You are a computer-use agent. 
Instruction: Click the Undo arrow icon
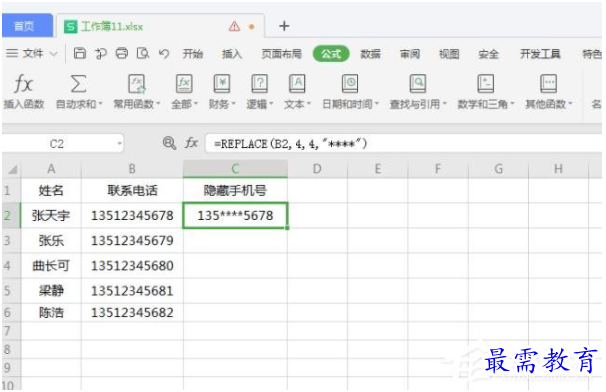click(x=164, y=53)
